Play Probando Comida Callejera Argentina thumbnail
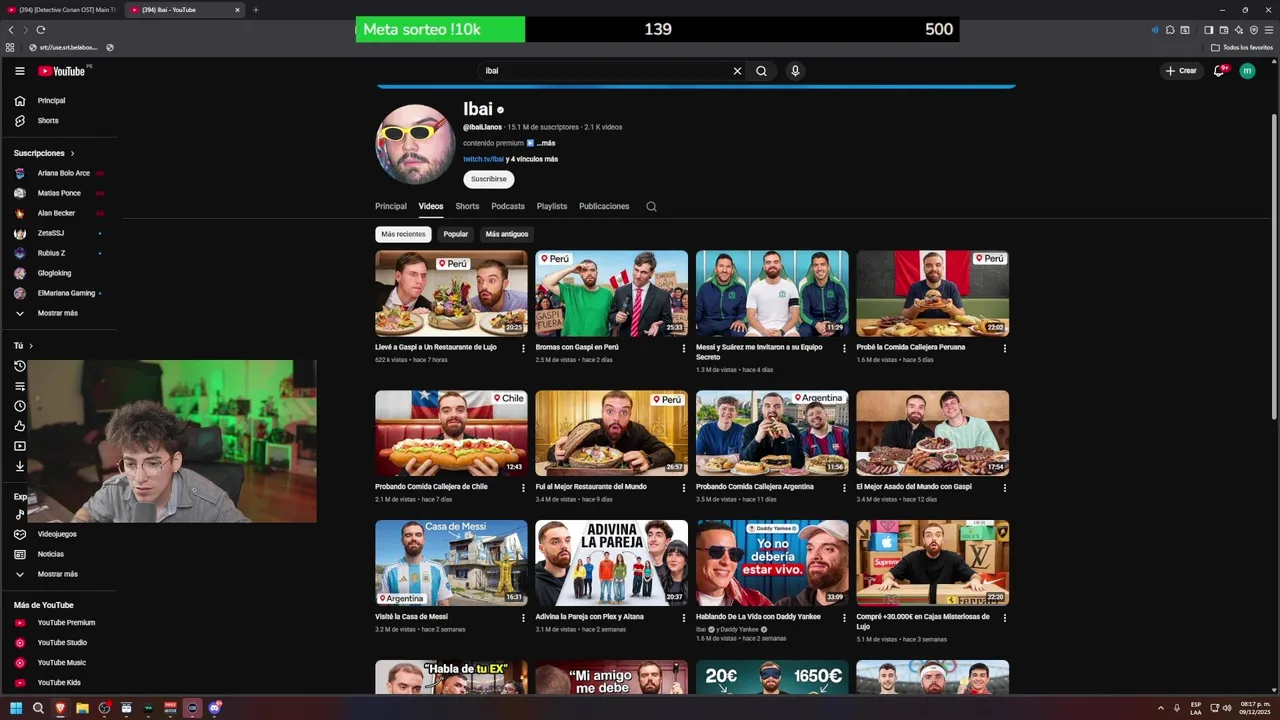The width and height of the screenshot is (1280, 720). [x=772, y=433]
